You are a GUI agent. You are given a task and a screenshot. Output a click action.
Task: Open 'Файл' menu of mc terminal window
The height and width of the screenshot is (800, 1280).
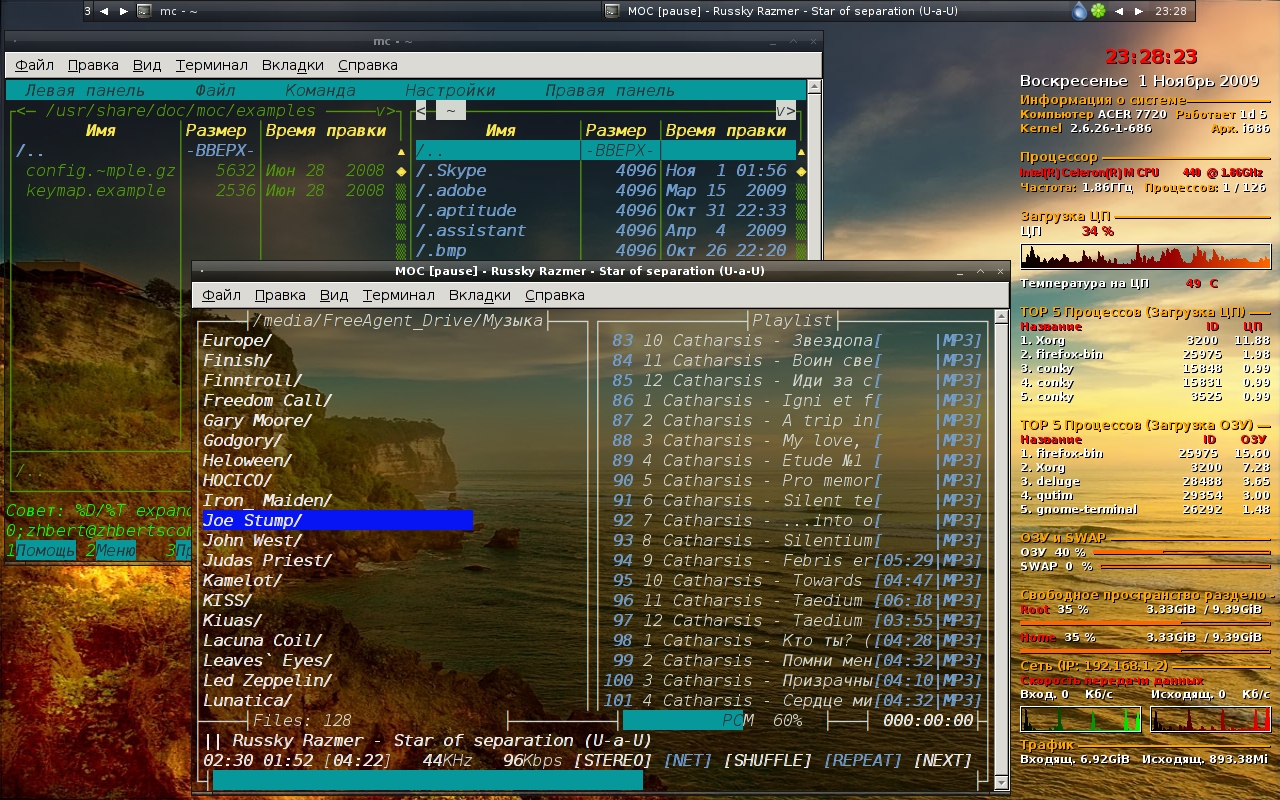(x=34, y=65)
